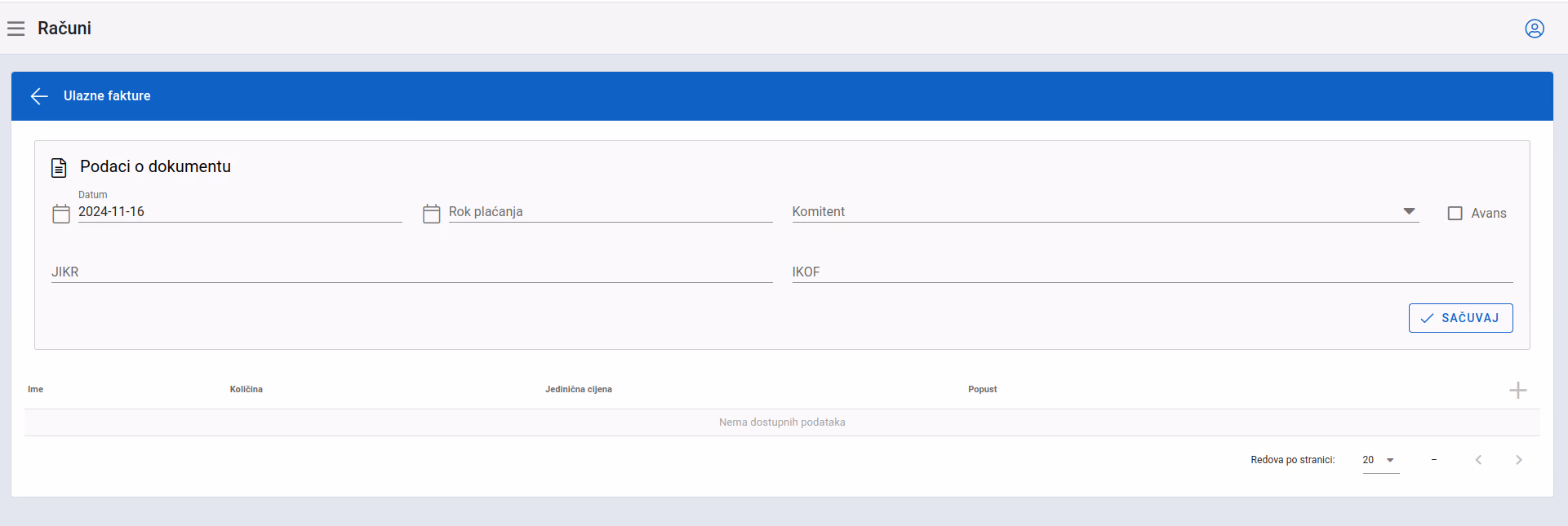Sort by the Jedinična cijena column header
This screenshot has width=1568, height=526.
(579, 389)
